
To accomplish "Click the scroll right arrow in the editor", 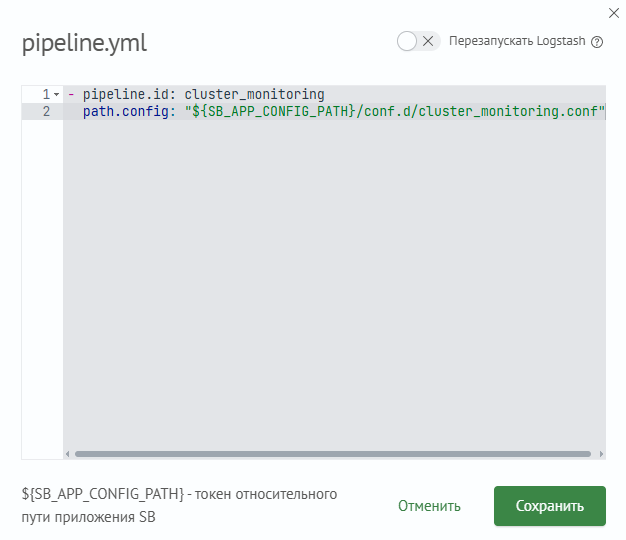I will coord(601,454).
